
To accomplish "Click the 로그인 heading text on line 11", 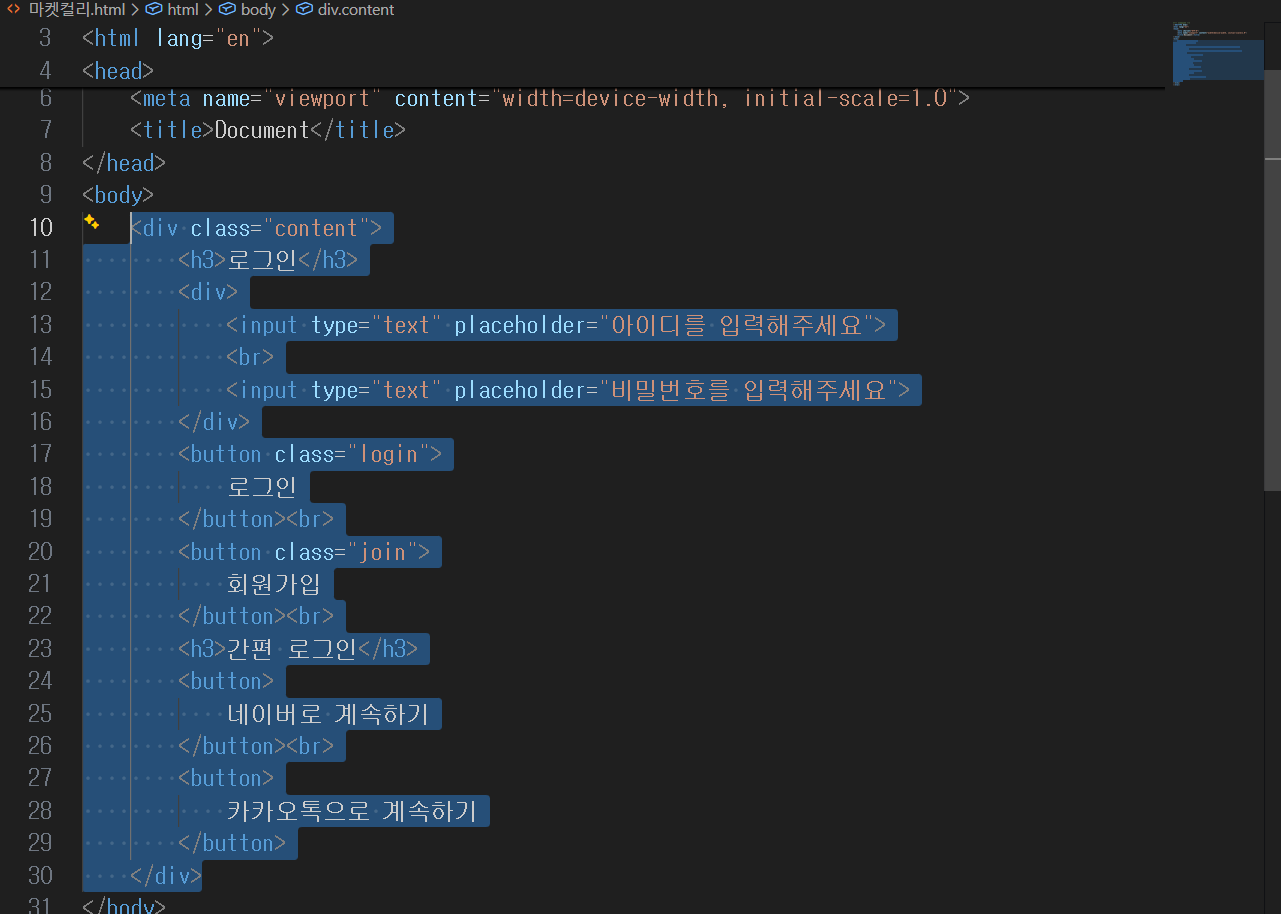I will coord(262,259).
